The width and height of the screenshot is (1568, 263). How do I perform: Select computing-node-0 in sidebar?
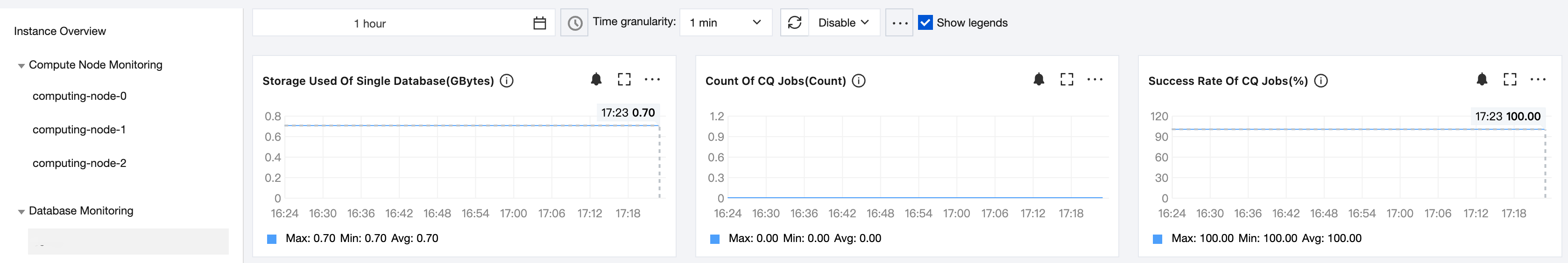click(x=79, y=96)
